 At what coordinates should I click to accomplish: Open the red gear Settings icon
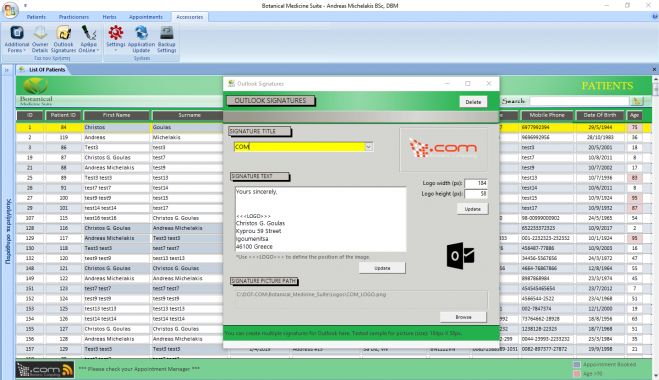coord(116,33)
